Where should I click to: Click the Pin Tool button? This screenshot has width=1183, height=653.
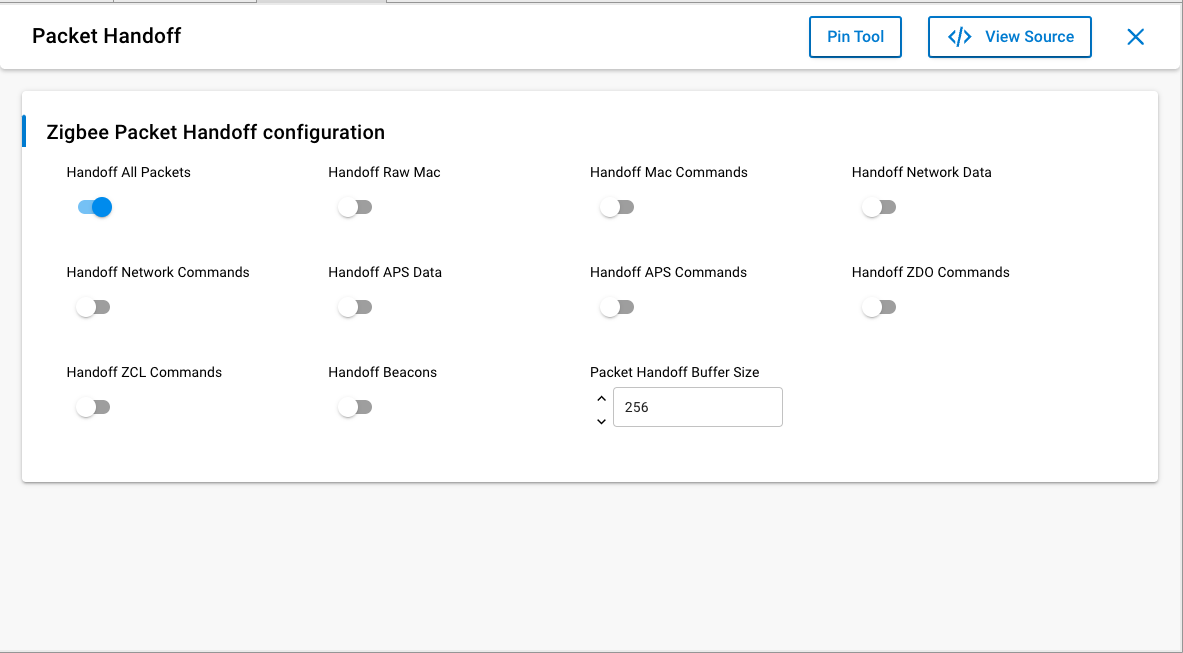point(855,36)
